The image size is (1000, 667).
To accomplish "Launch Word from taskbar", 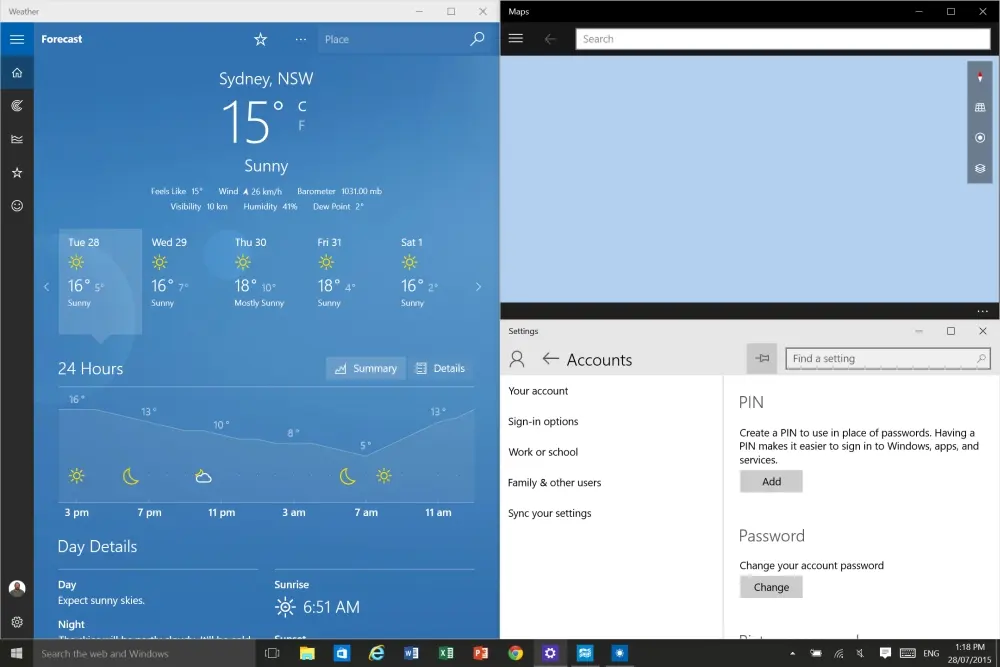I will tap(411, 653).
